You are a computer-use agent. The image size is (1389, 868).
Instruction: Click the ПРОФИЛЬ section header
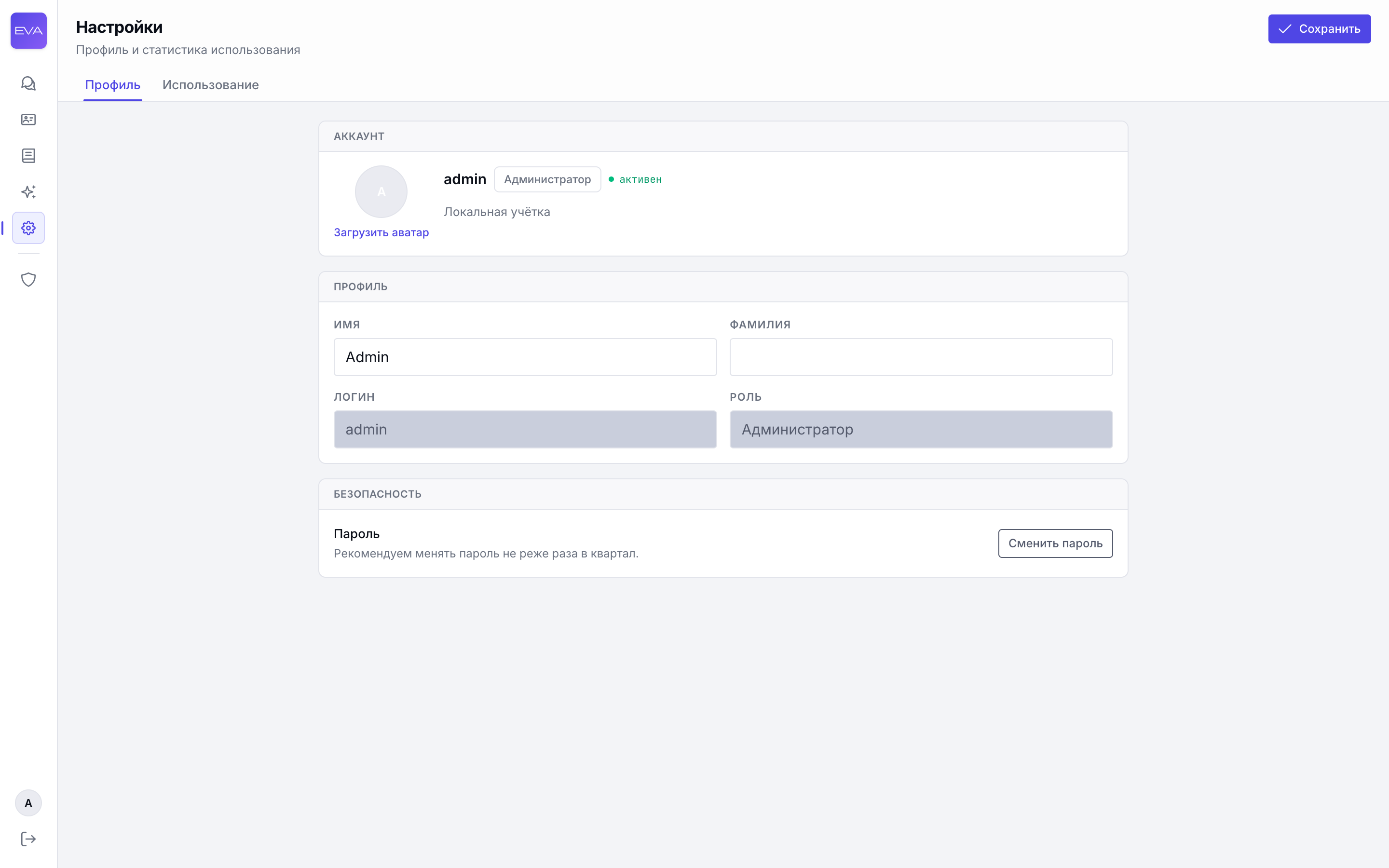click(360, 286)
